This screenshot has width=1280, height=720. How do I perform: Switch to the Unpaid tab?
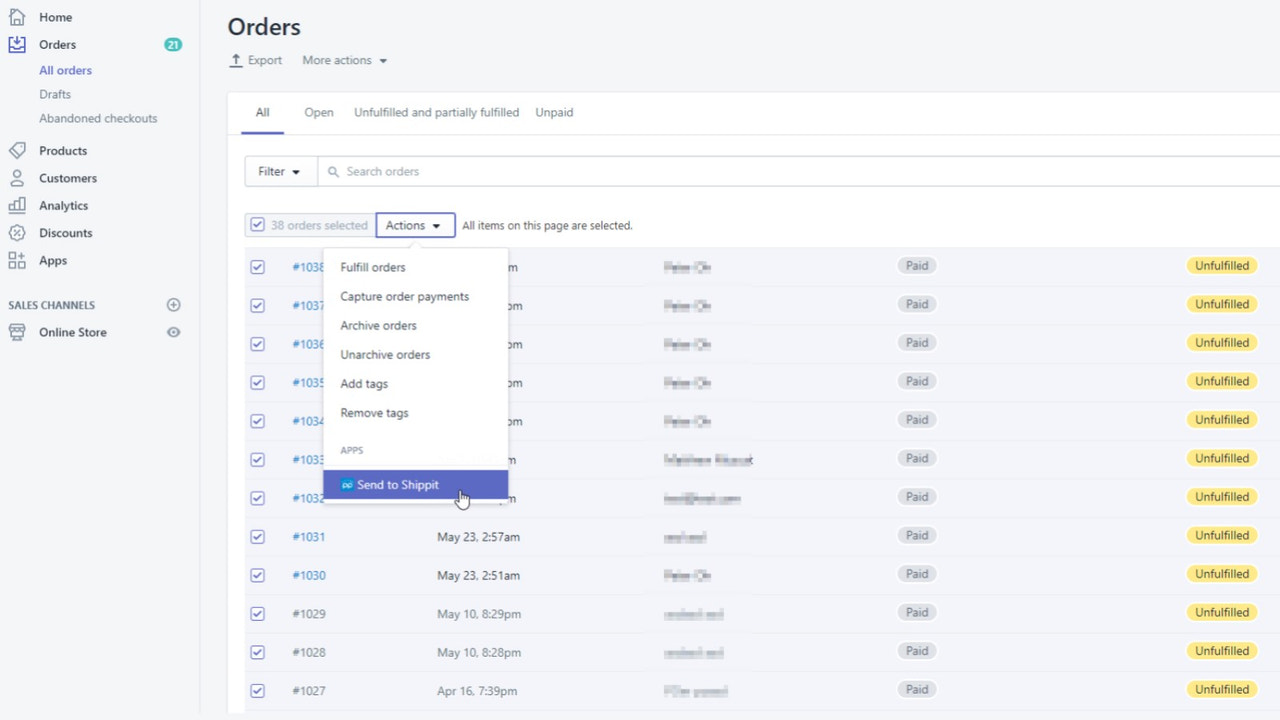(554, 112)
